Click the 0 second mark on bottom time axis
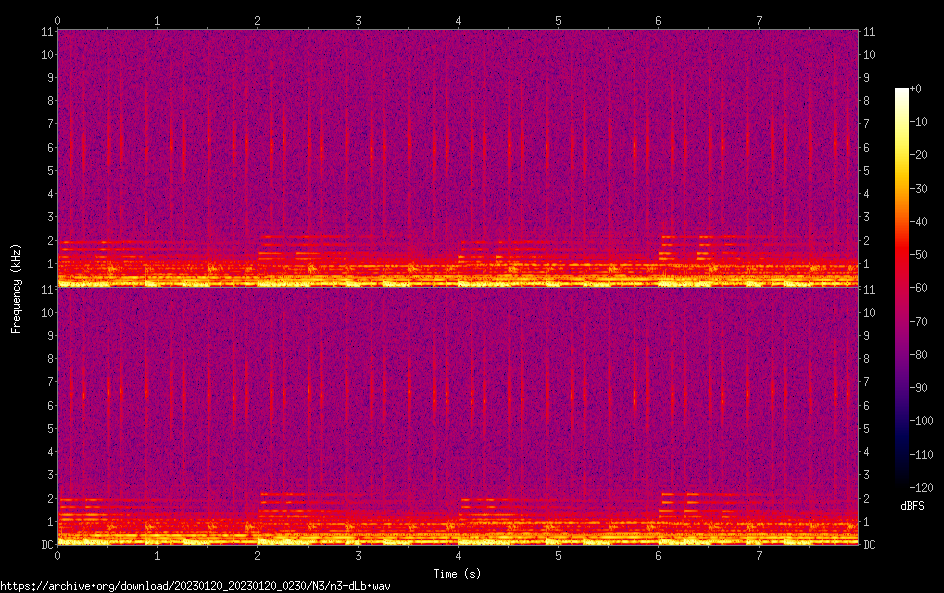Screen dimensions: 944x593 click(x=58, y=555)
